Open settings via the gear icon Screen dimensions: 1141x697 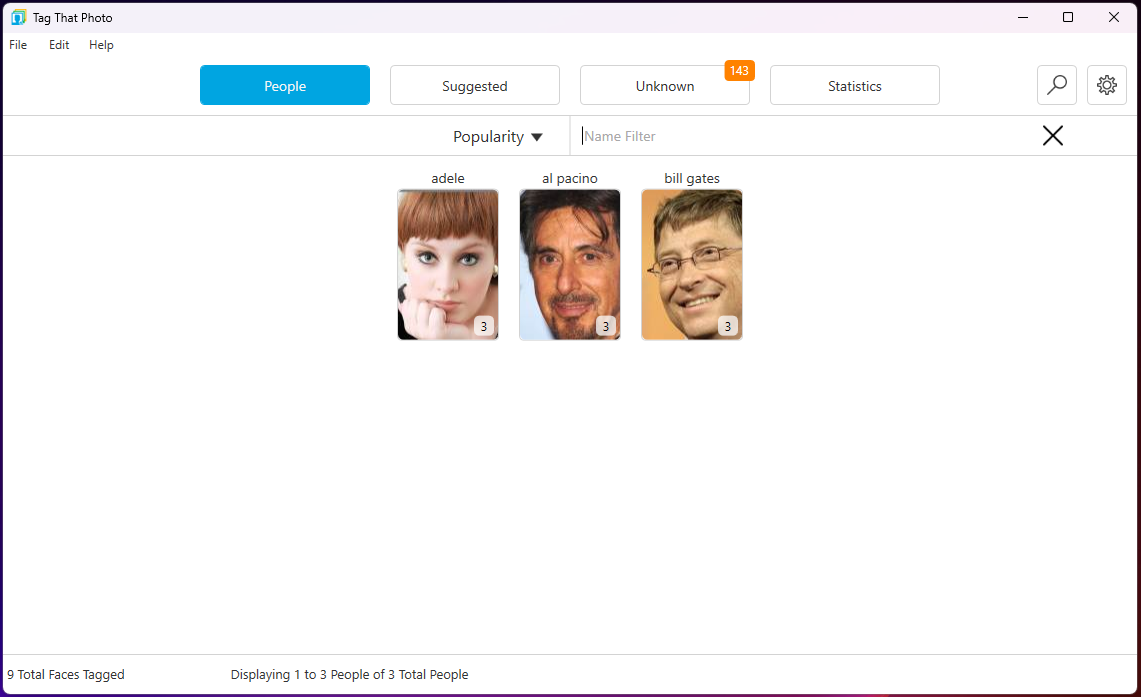(1106, 85)
